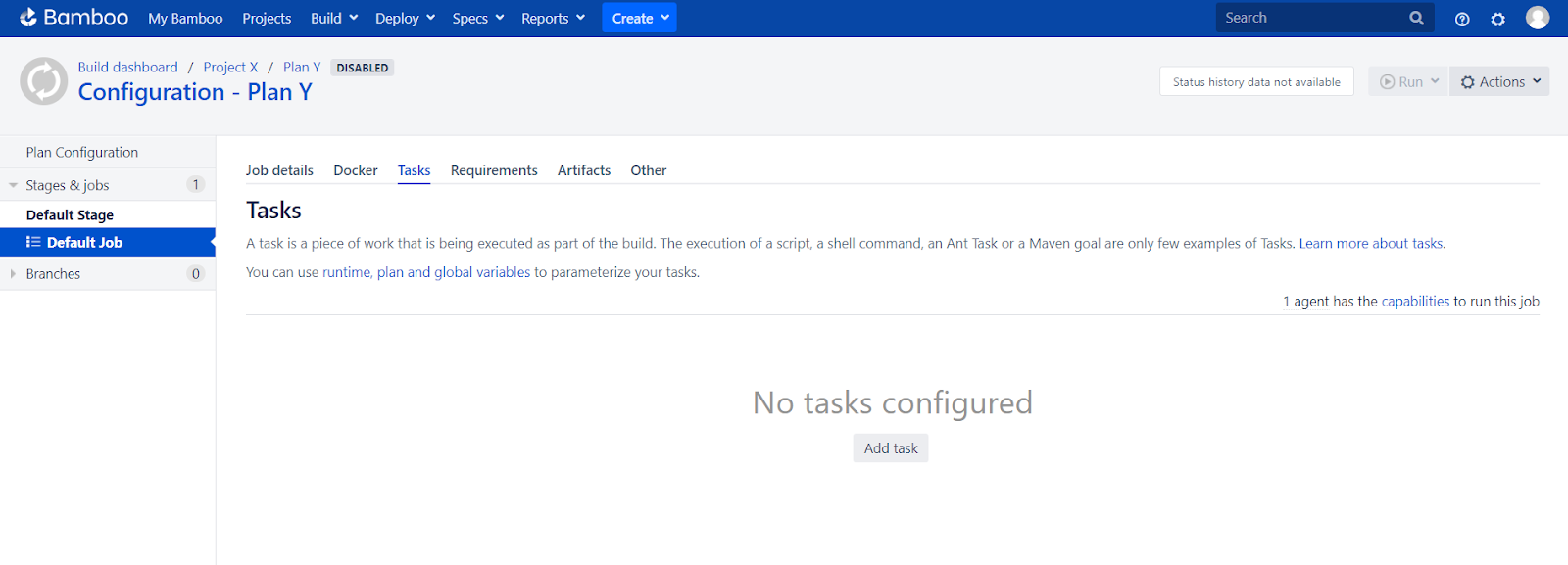Open the user profile avatar
Screen dimensions: 1568x565
pyautogui.click(x=1538, y=18)
